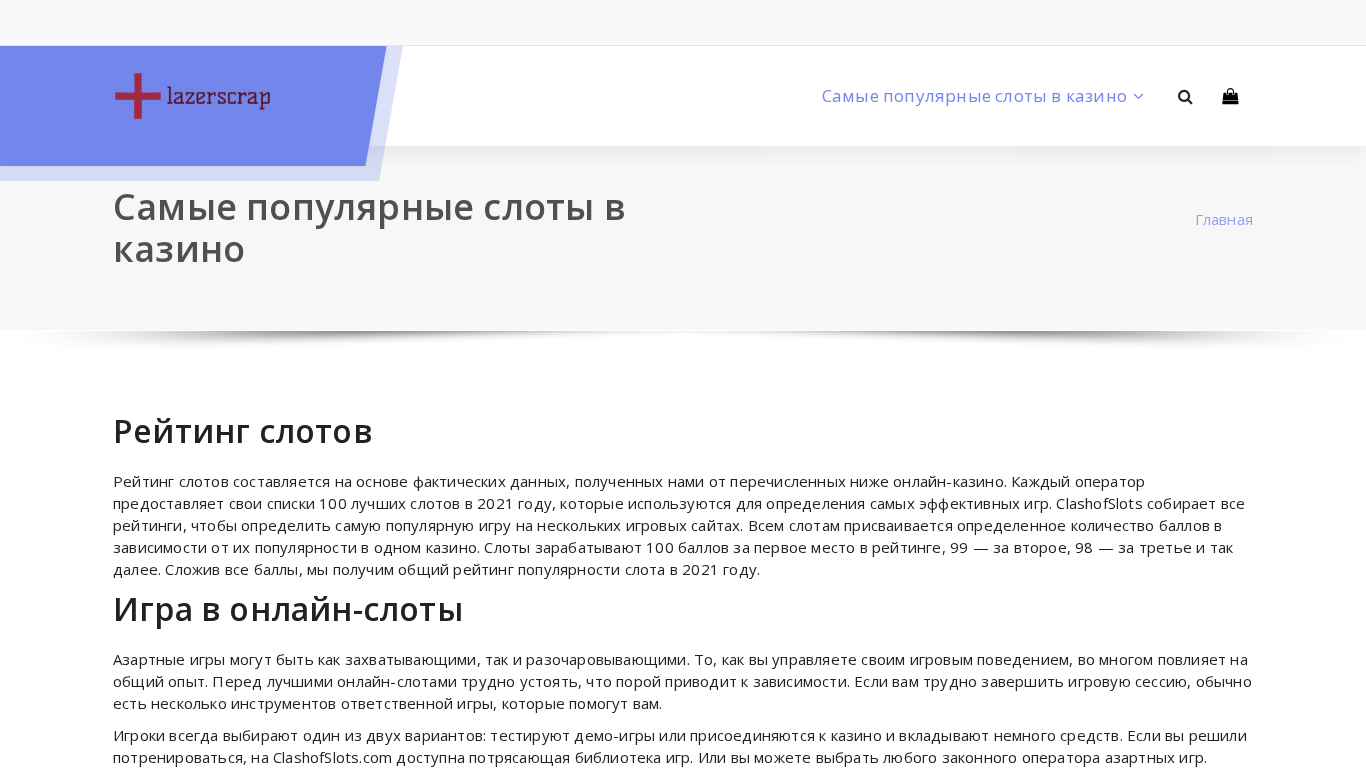Open 'Самые популярные слоты в казино' menu
The height and width of the screenshot is (768, 1366).
point(974,96)
